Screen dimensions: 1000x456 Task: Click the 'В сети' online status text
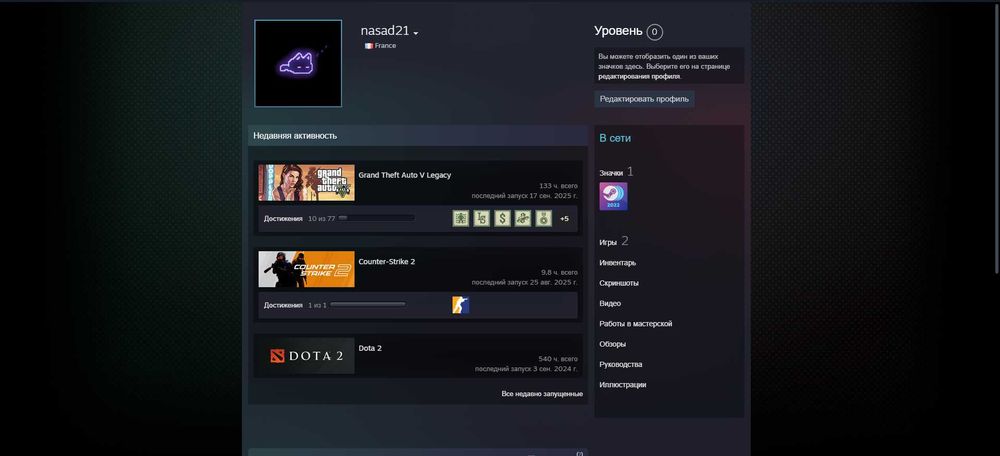[615, 138]
